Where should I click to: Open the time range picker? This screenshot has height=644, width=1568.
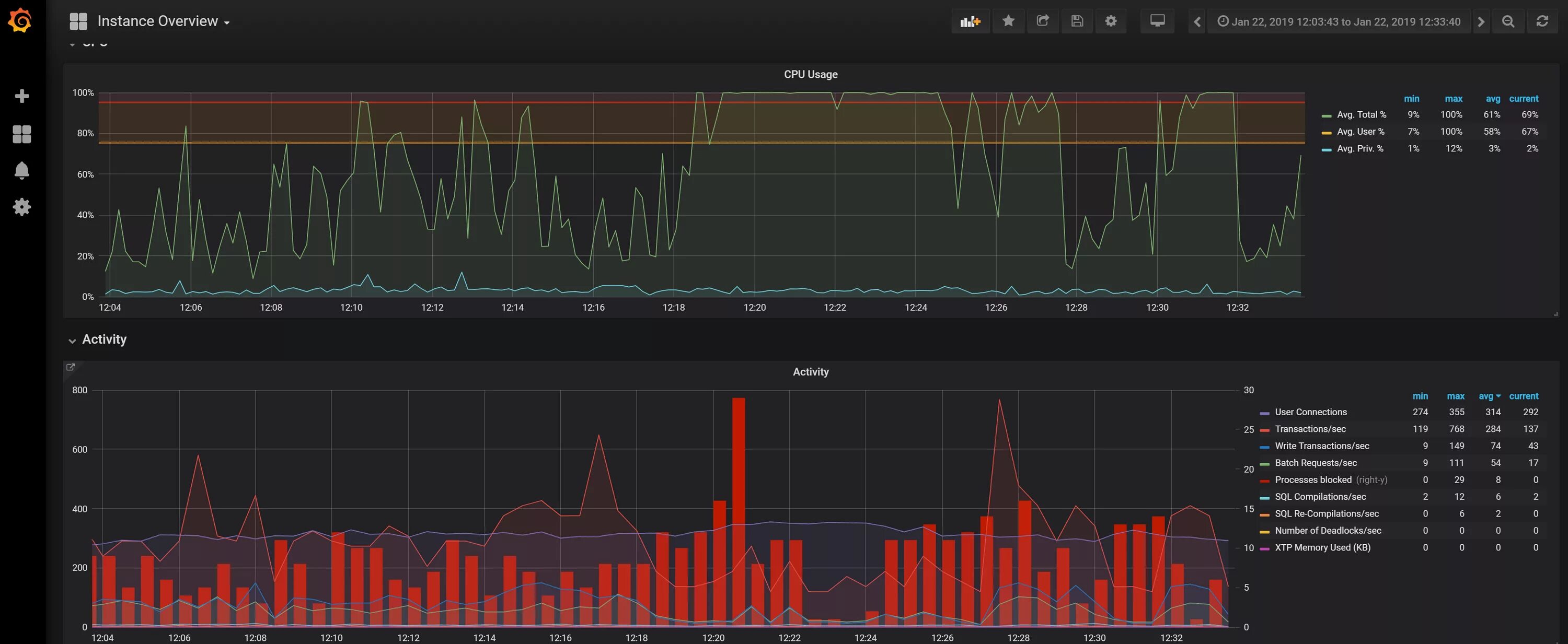point(1338,22)
